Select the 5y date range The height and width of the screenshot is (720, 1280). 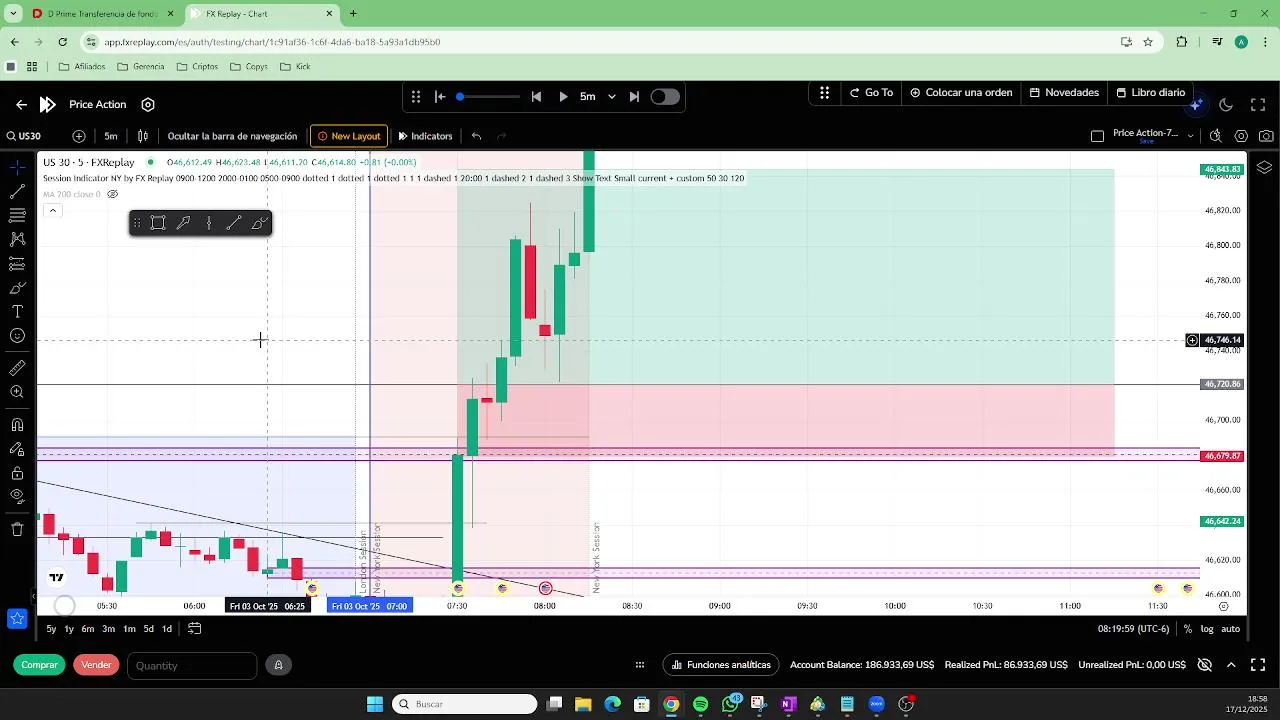[x=51, y=629]
